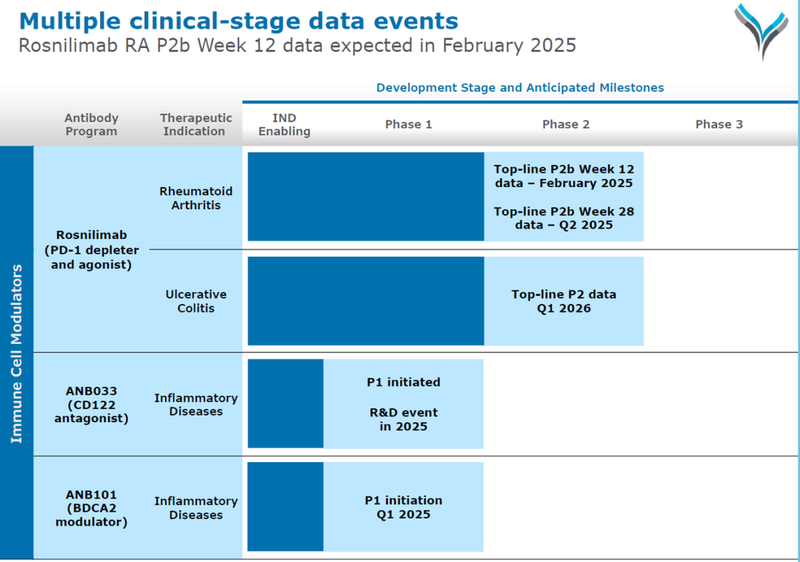Image resolution: width=800 pixels, height=562 pixels.
Task: Click the Ulcerative Colitis indication label
Action: (x=196, y=301)
